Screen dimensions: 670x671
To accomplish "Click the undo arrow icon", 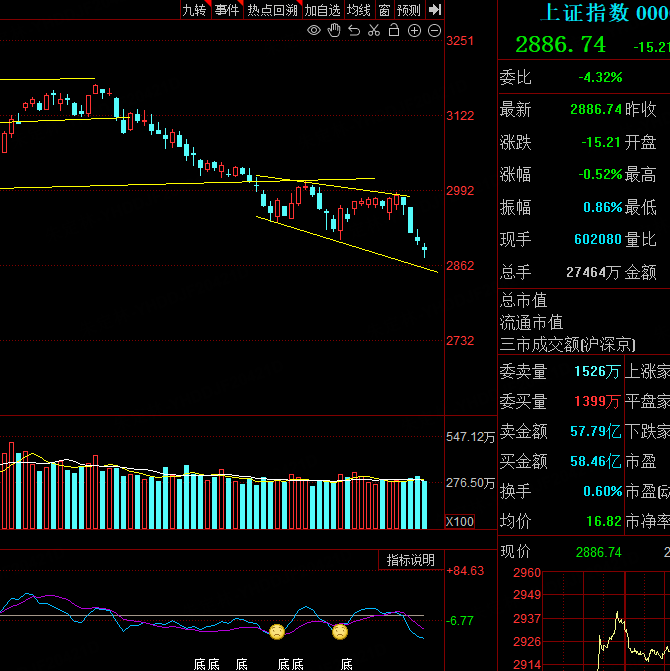I will pos(354,31).
